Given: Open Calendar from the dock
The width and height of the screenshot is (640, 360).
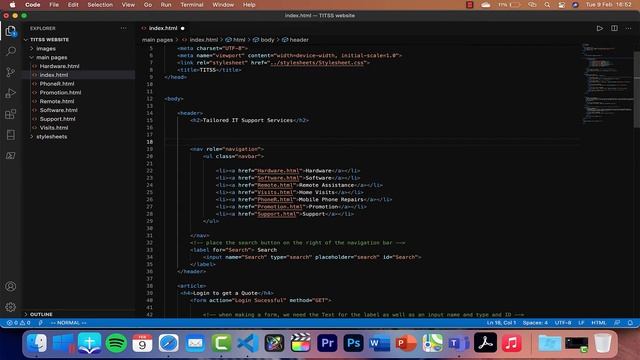Looking at the screenshot, I should coord(142,343).
